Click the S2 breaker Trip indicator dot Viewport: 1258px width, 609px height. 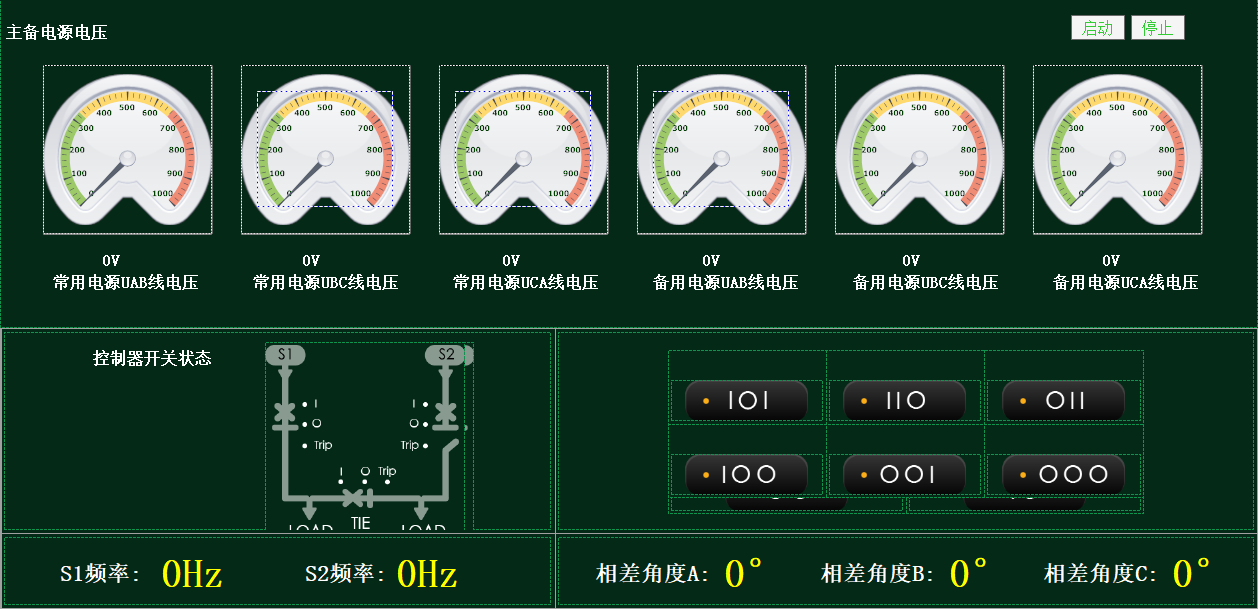click(x=425, y=446)
